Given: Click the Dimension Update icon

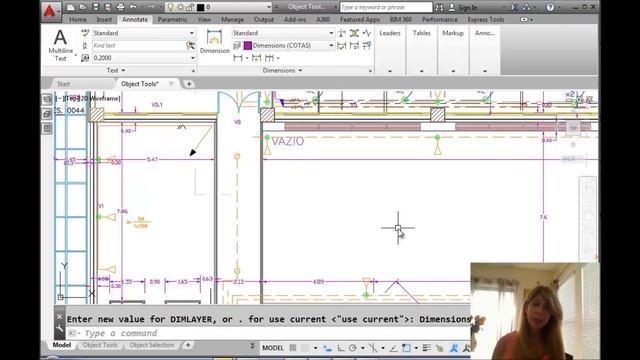Looking at the screenshot, I should (x=354, y=46).
